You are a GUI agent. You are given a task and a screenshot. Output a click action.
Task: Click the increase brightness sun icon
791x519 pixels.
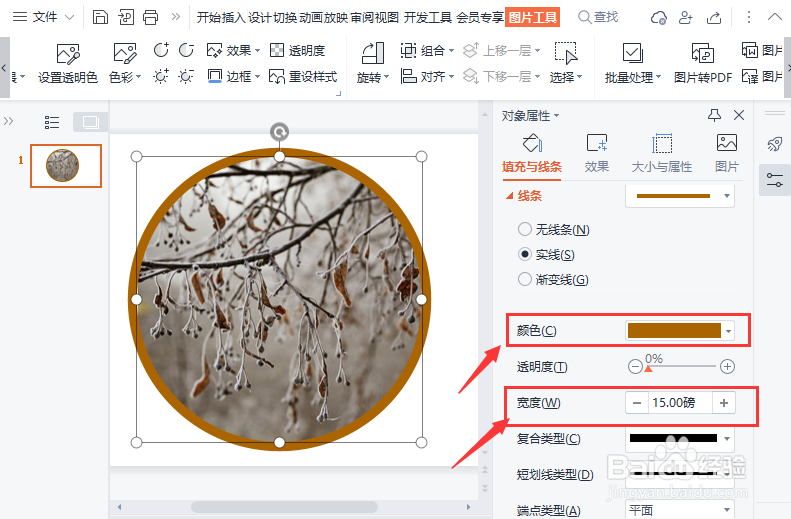(x=161, y=77)
